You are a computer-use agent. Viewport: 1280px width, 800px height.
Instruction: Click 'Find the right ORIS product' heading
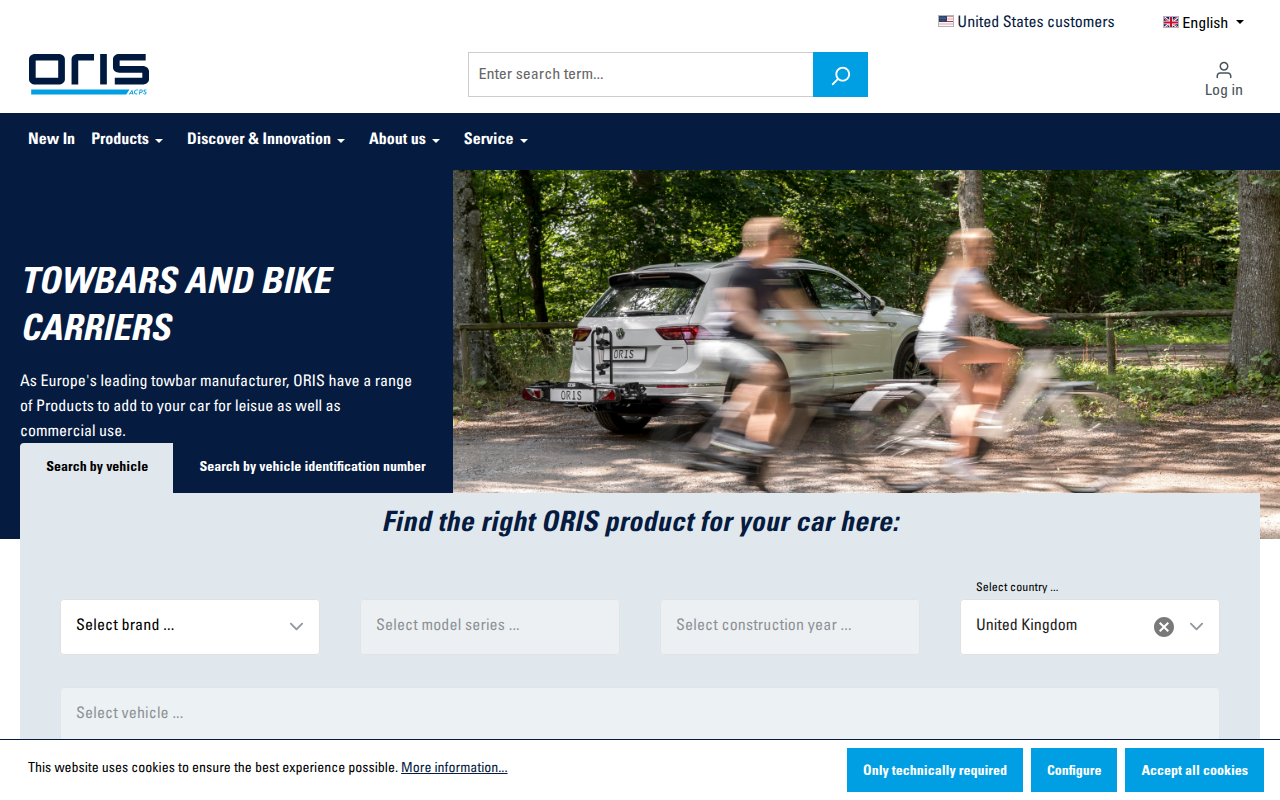641,522
